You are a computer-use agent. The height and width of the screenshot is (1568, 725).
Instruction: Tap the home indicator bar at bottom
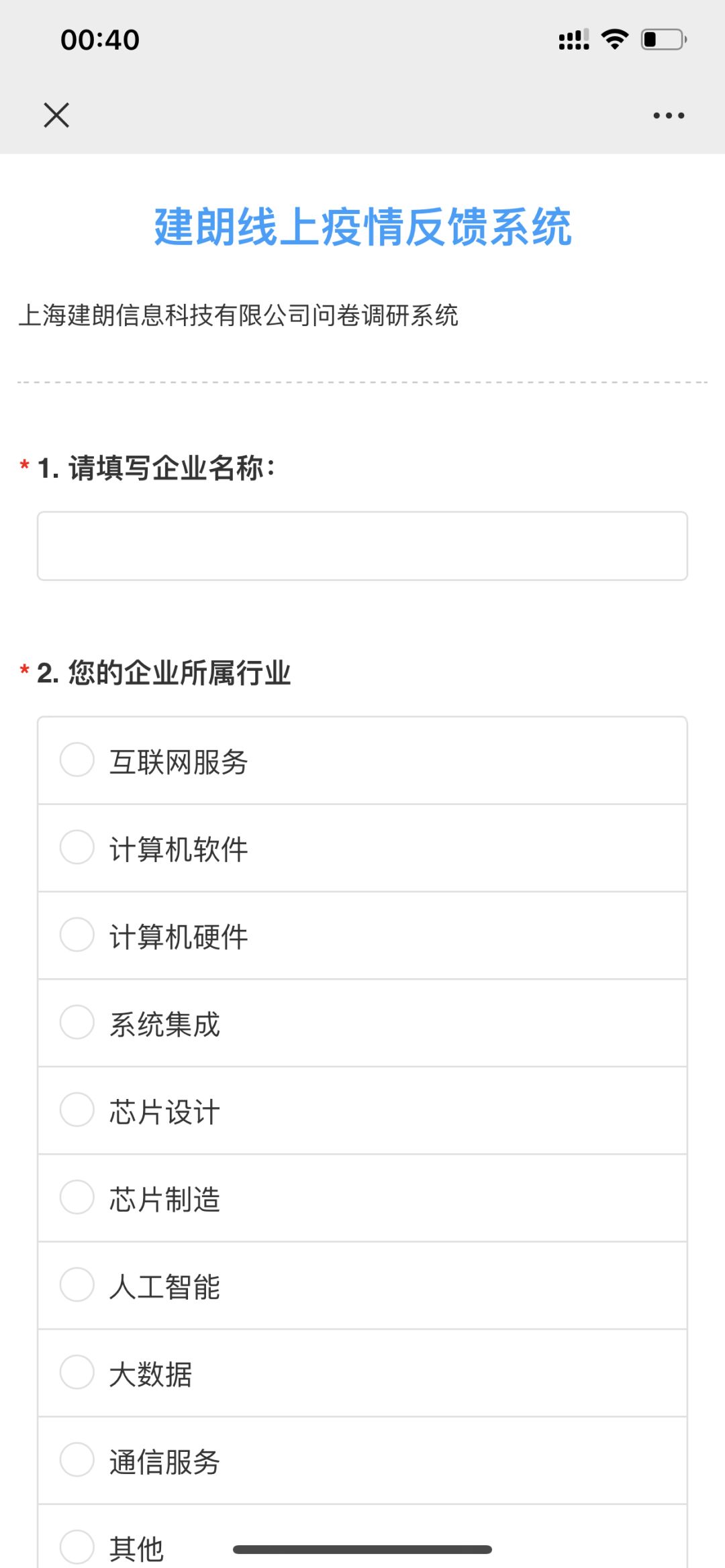[x=362, y=1549]
